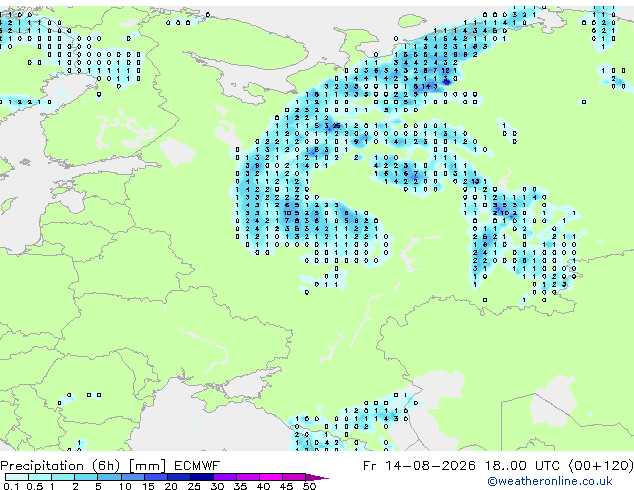Click the date "Fr 14-08-2026"
Image resolution: width=634 pixels, height=490 pixels.
click(419, 466)
